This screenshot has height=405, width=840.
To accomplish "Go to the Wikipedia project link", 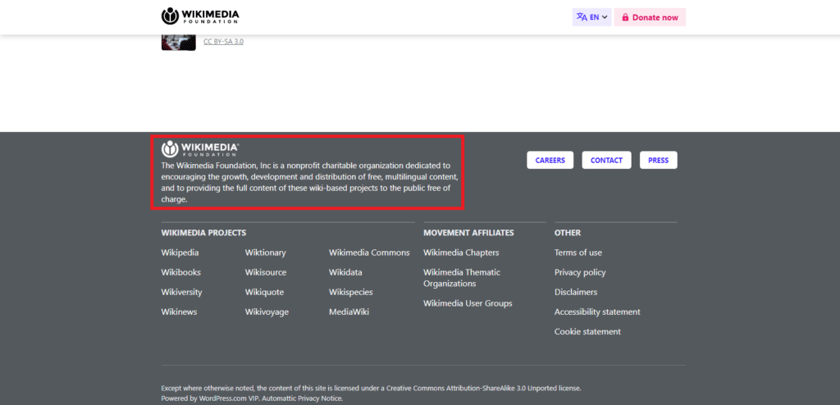I will point(180,253).
